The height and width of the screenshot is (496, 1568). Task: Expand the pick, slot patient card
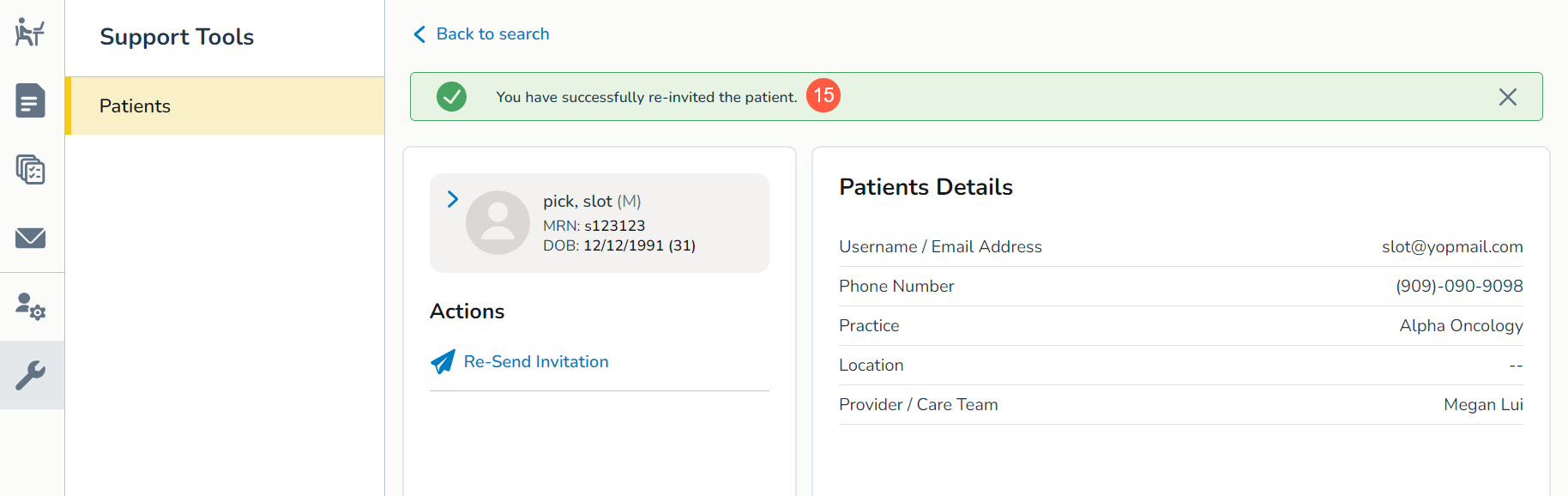(453, 200)
